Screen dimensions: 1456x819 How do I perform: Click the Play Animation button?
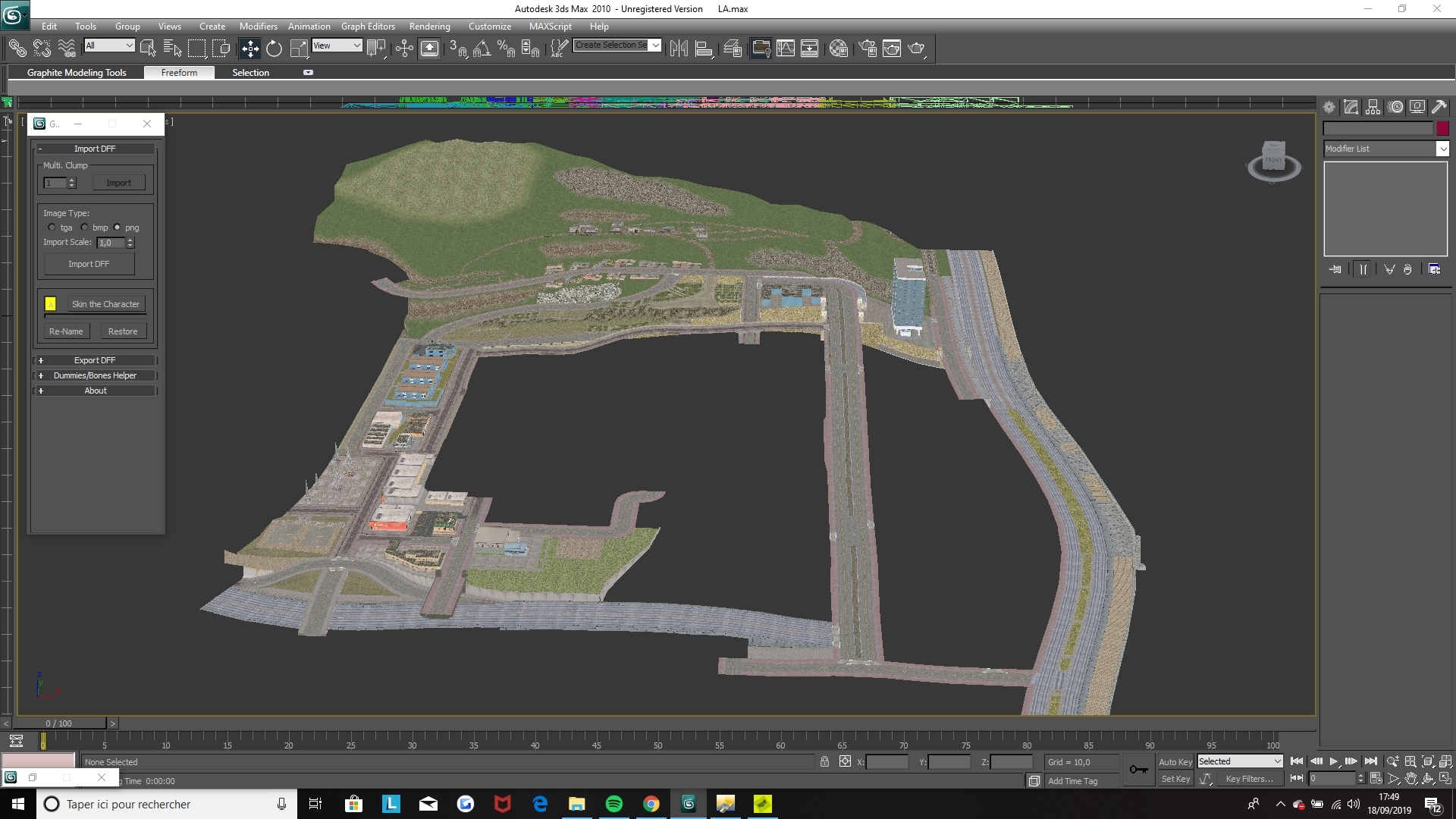(1333, 761)
